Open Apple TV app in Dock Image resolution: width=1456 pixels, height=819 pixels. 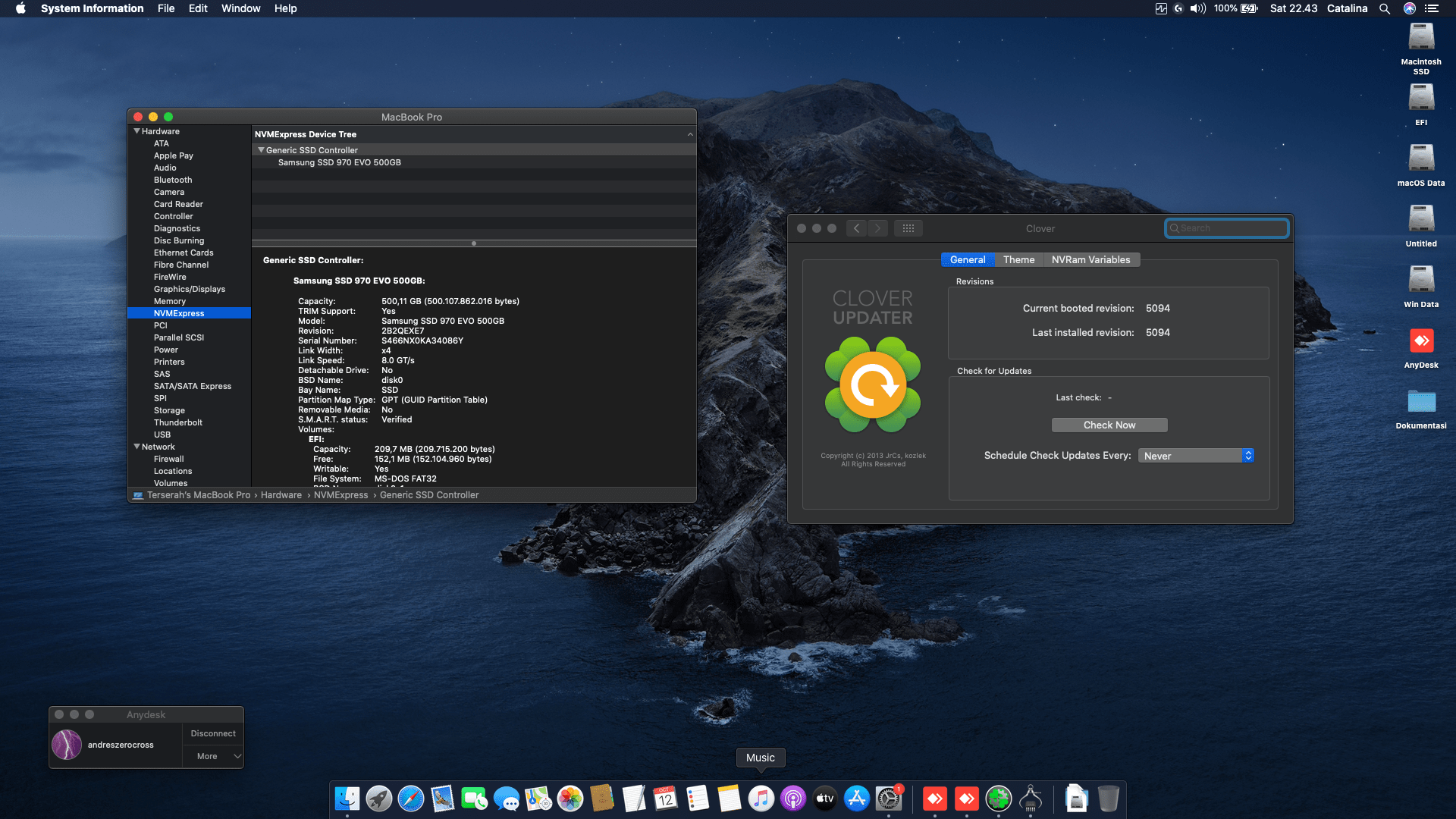825,799
